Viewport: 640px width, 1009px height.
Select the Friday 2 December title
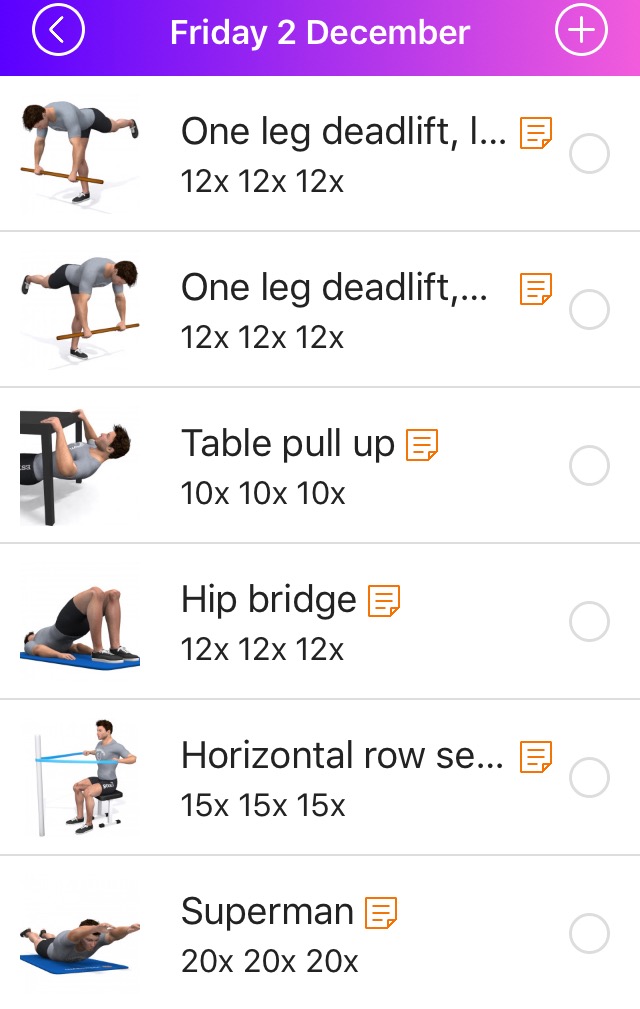[x=320, y=32]
